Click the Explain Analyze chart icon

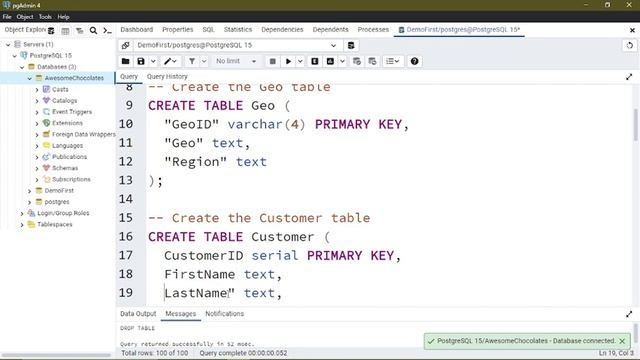(x=330, y=61)
